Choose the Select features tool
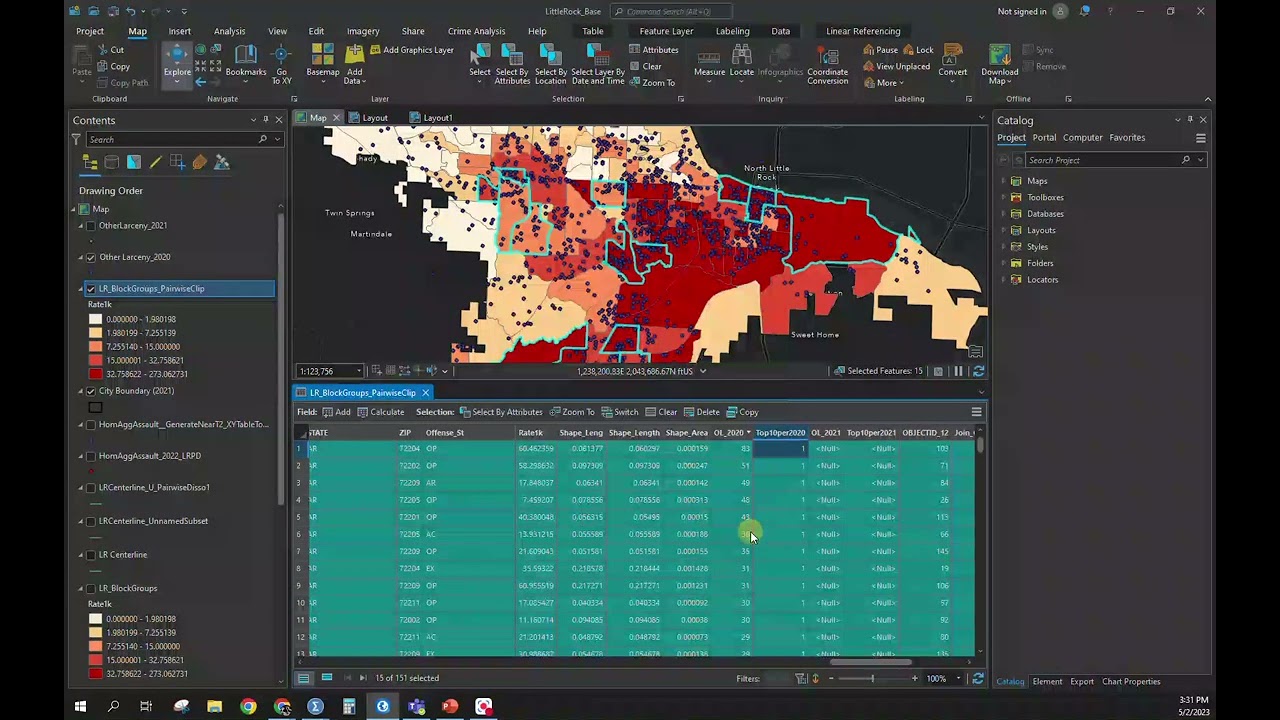Screen dimensions: 1280x720 480,62
